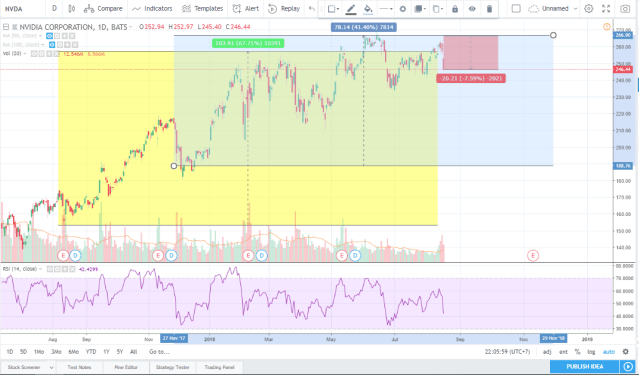This screenshot has width=639, height=375.
Task: Open RSI indicator format settings icon
Action: click(x=57, y=269)
